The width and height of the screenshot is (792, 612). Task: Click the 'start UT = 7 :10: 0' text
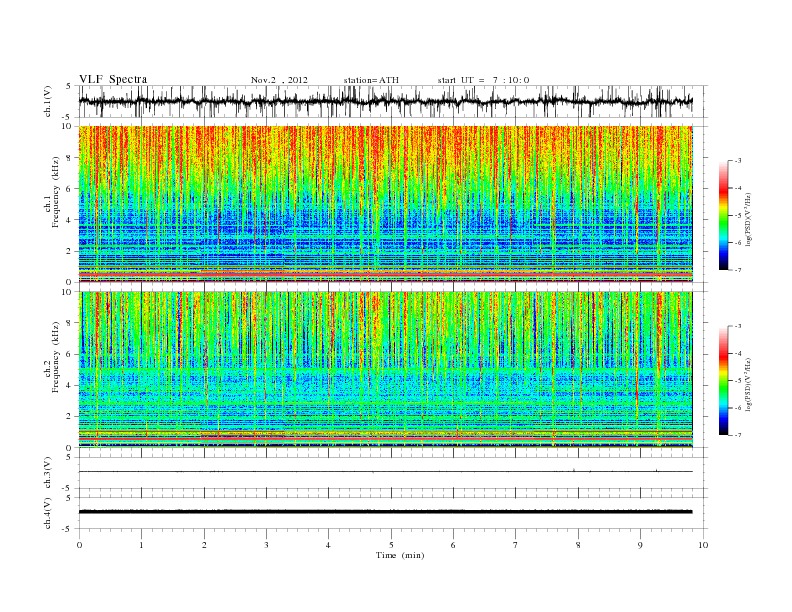click(x=483, y=80)
